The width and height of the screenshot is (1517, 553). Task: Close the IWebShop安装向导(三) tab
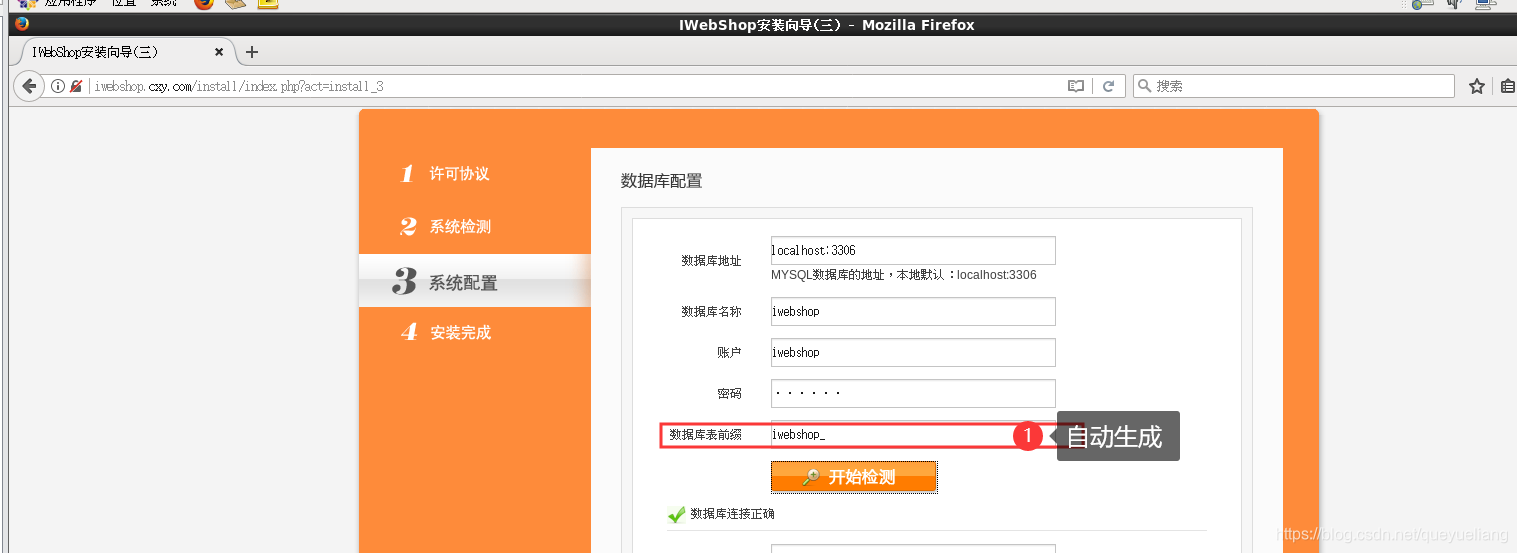click(220, 52)
